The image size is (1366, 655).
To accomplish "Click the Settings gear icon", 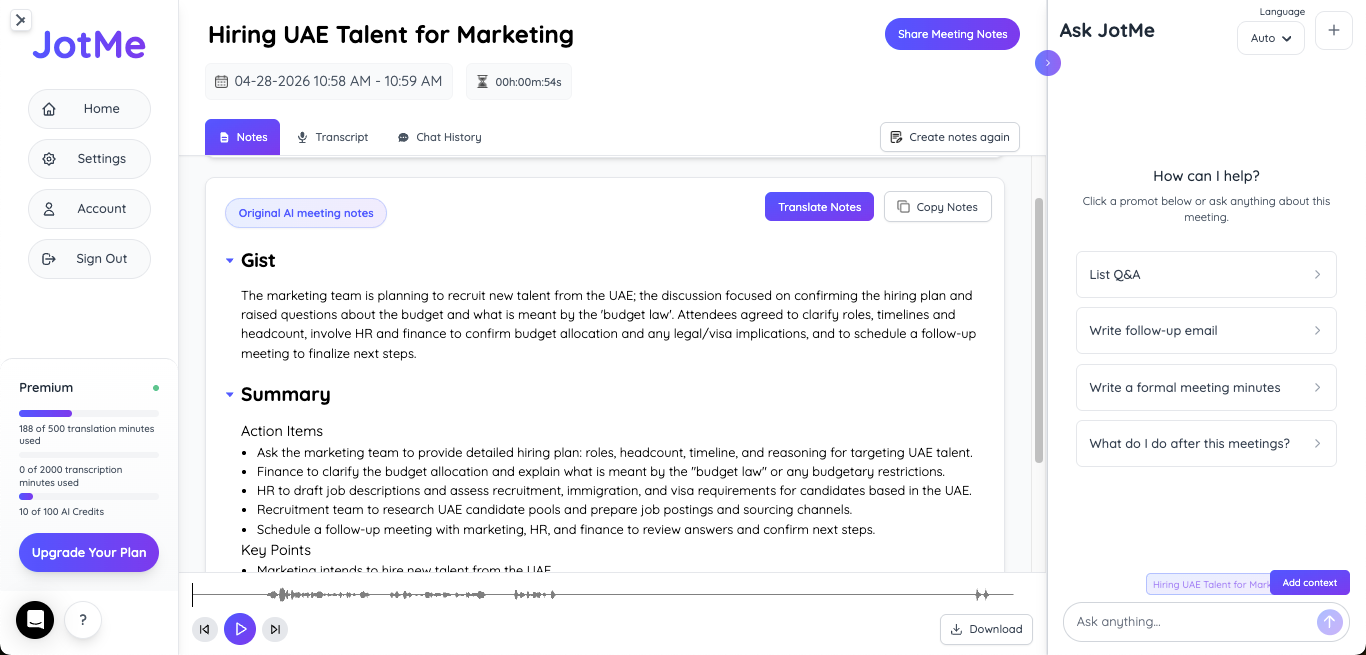I will (49, 159).
